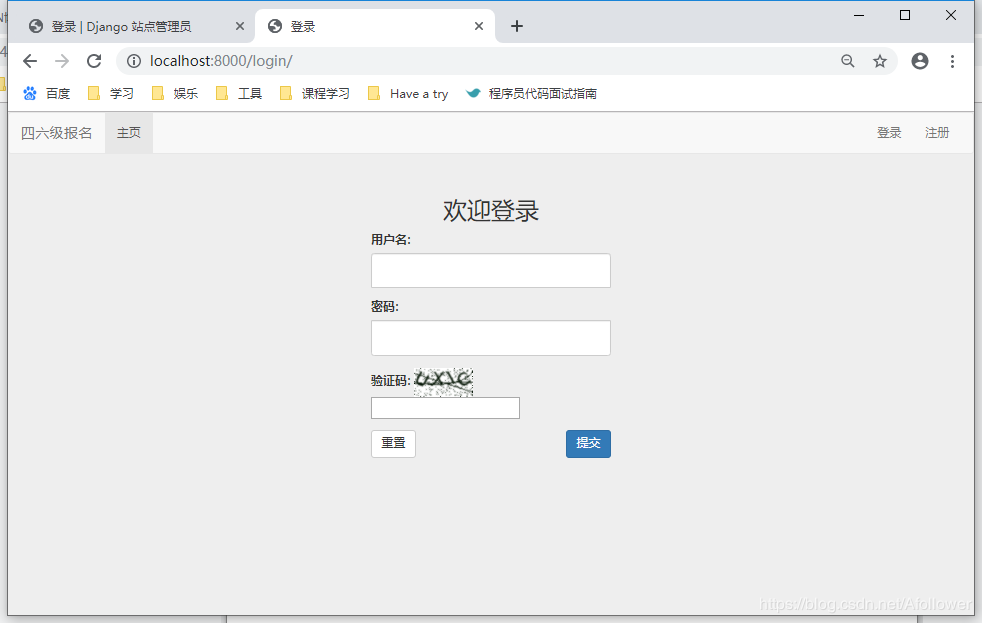The height and width of the screenshot is (623, 982).
Task: View site information icon in address bar
Action: pyautogui.click(x=134, y=61)
